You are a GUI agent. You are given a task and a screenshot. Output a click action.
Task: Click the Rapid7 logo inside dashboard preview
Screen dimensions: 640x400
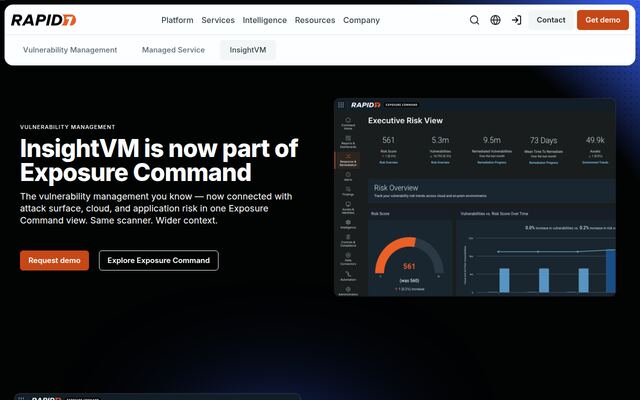click(x=365, y=105)
